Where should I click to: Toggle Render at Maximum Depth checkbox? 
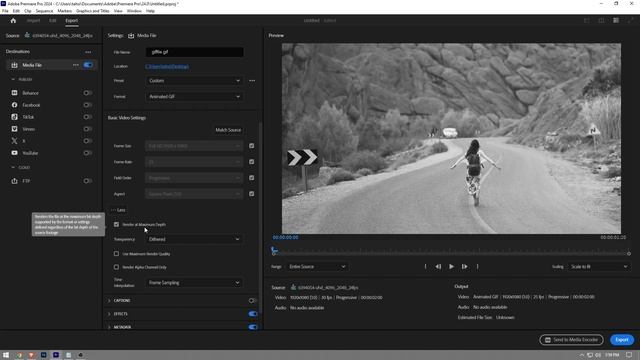click(116, 224)
